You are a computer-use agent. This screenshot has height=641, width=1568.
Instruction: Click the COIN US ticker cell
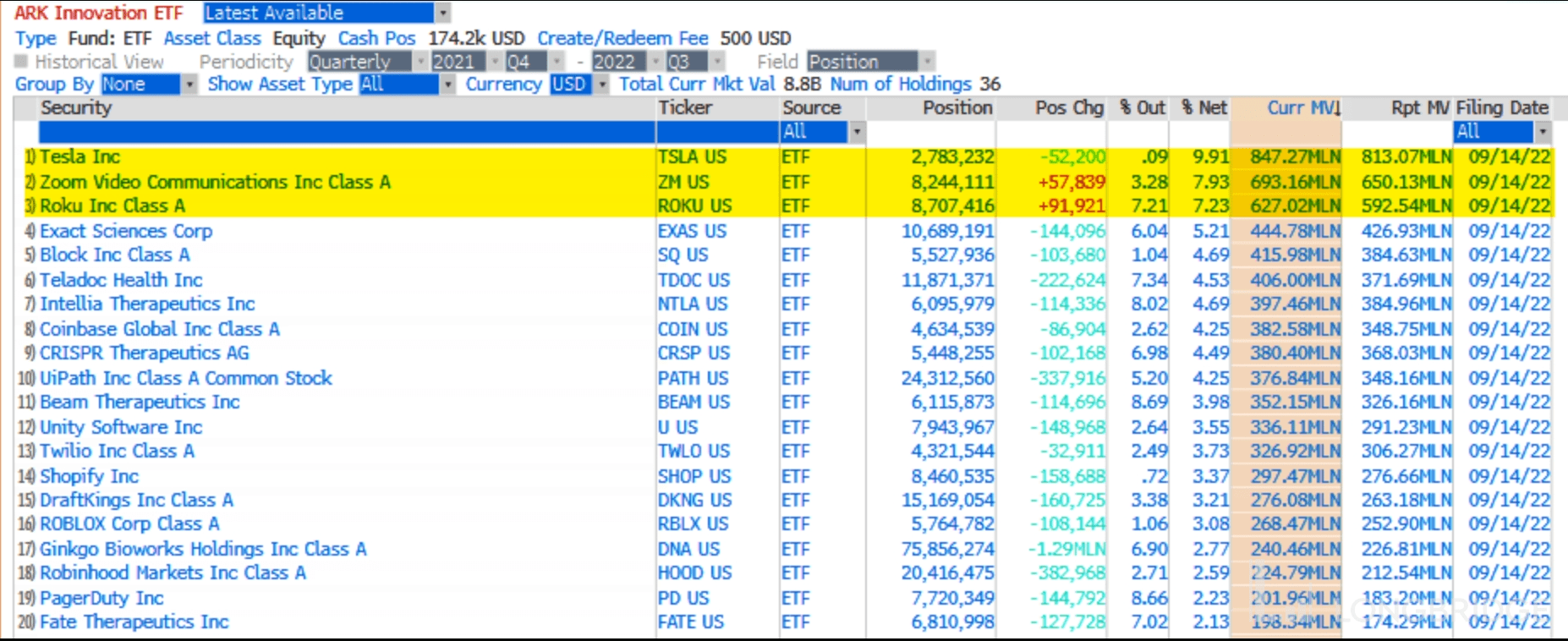pos(693,329)
